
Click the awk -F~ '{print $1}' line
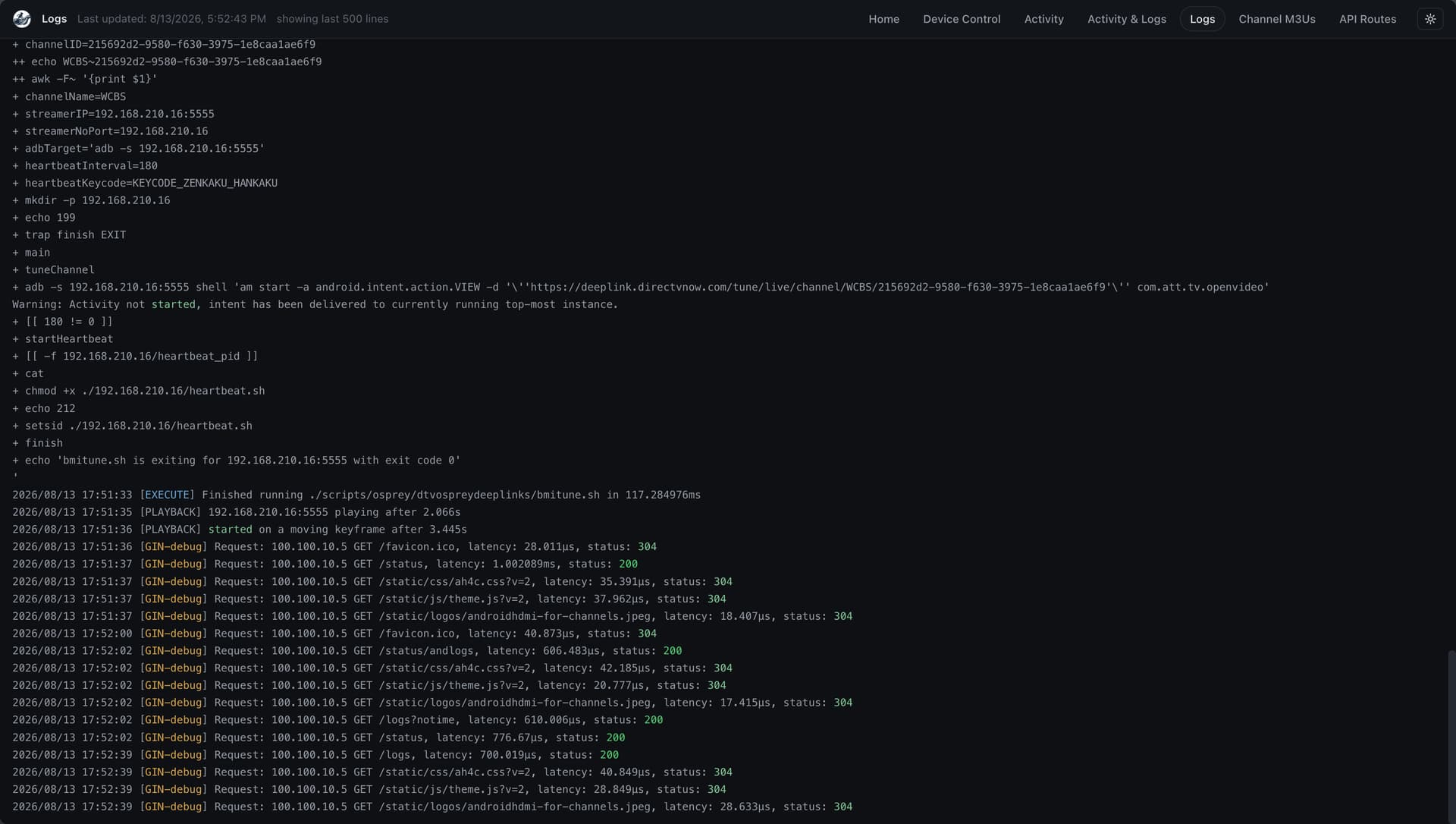[x=85, y=79]
